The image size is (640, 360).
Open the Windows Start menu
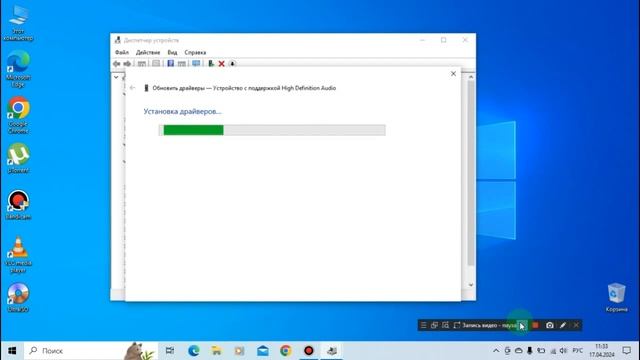pos(12,351)
